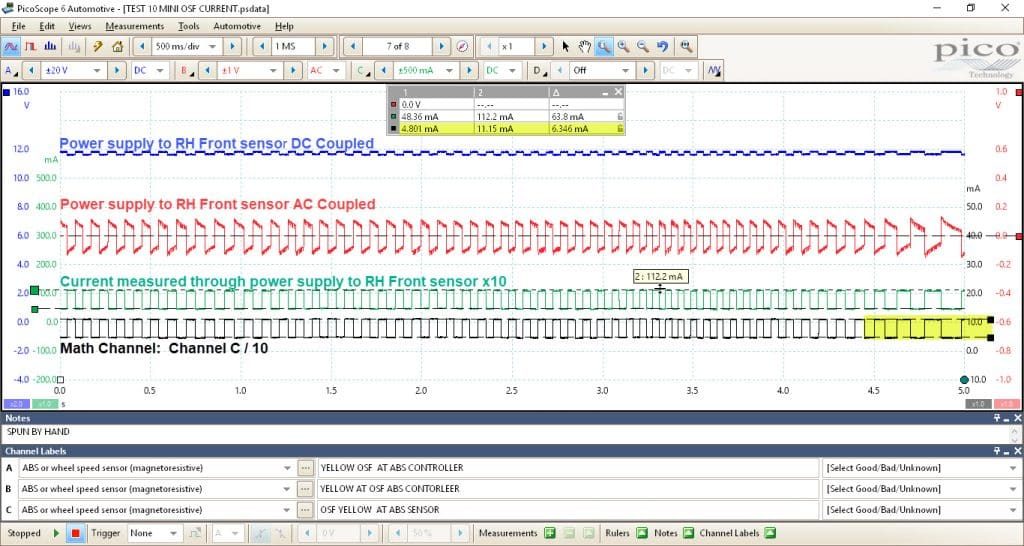This screenshot has height=546, width=1024.
Task: Click the ellipsis button for Channel C label
Action: [304, 509]
